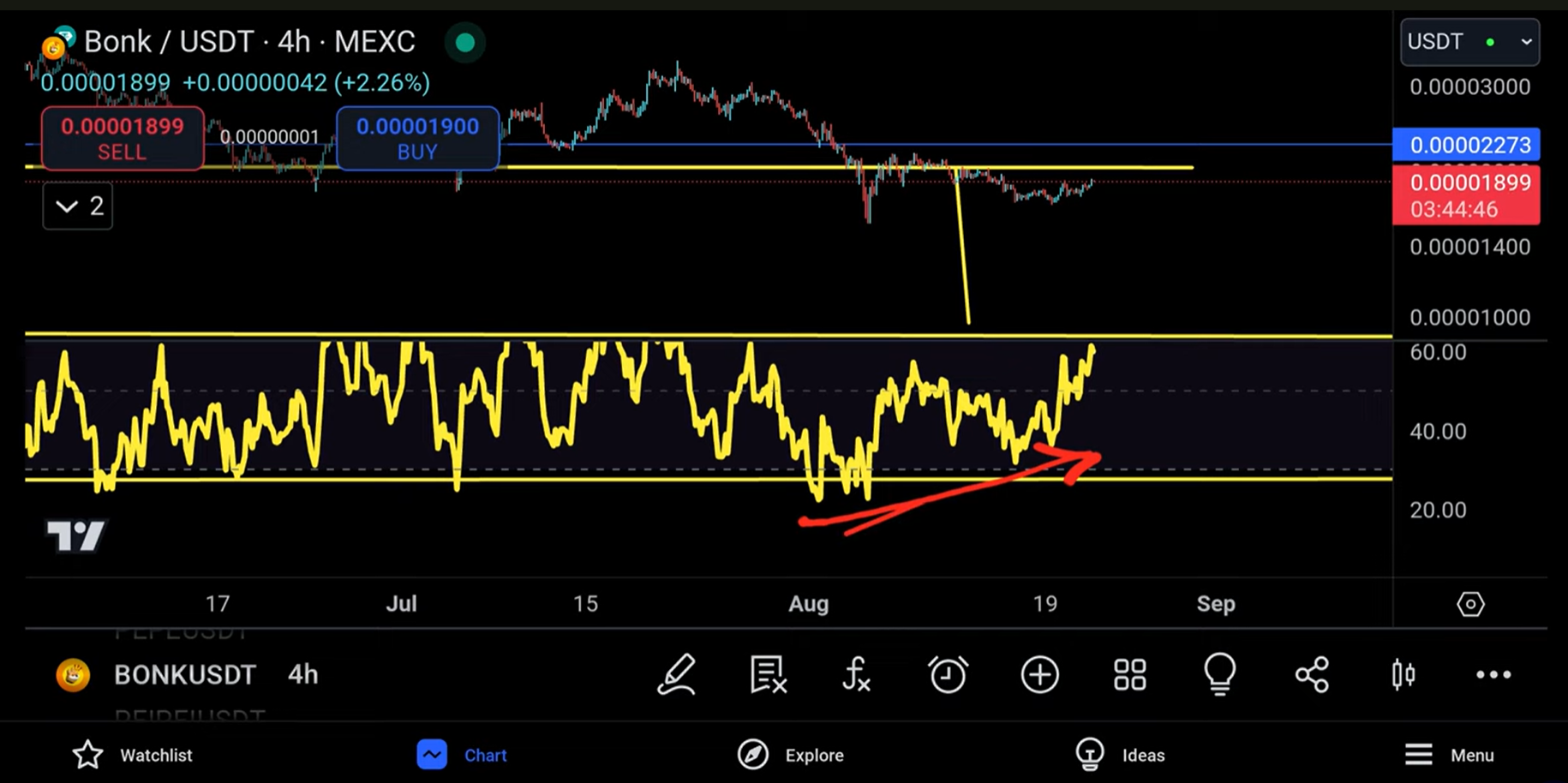Open the notes with X icon
Viewport: 1568px width, 783px height.
click(768, 674)
